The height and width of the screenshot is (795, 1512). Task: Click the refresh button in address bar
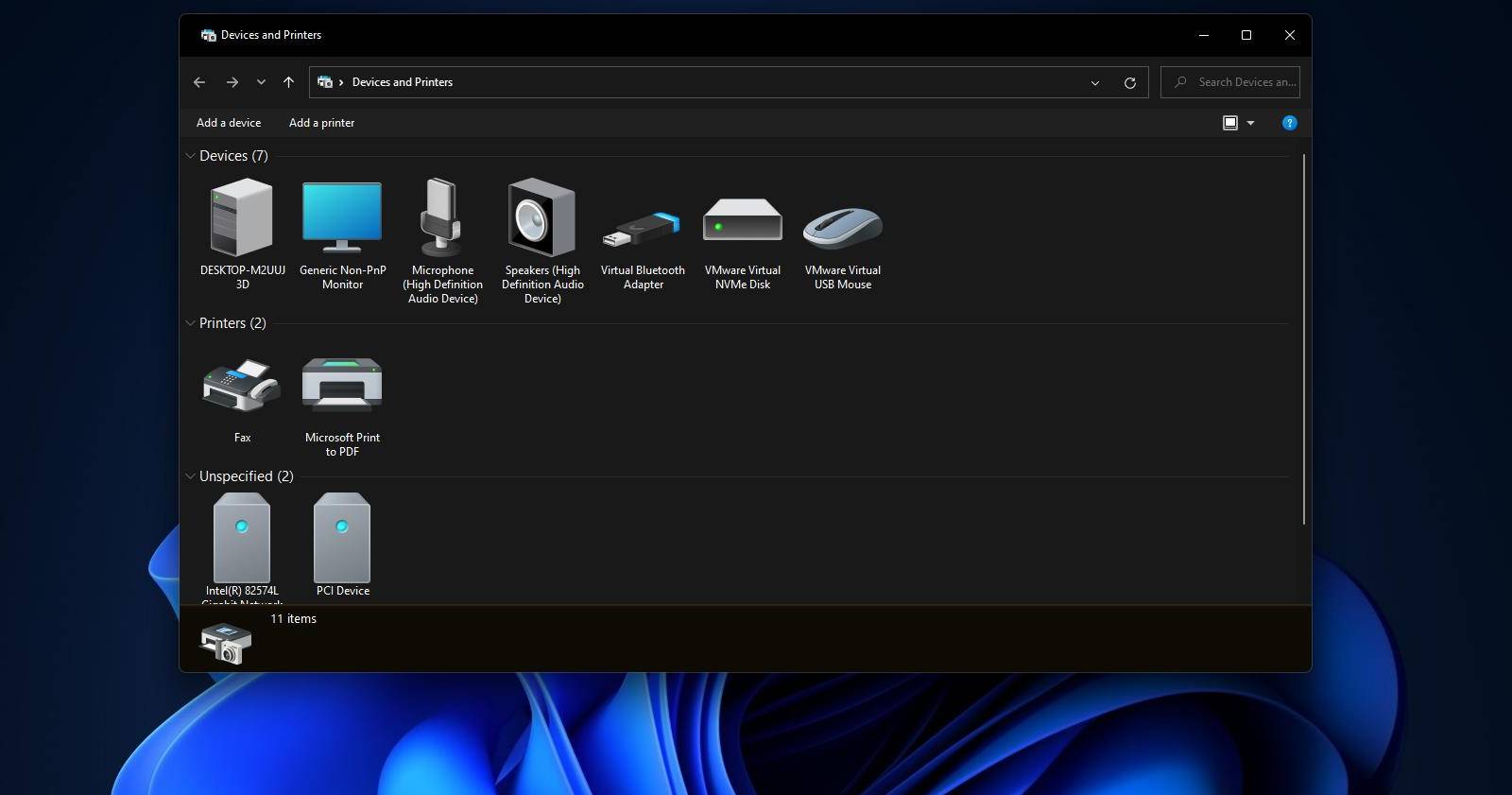pos(1129,82)
